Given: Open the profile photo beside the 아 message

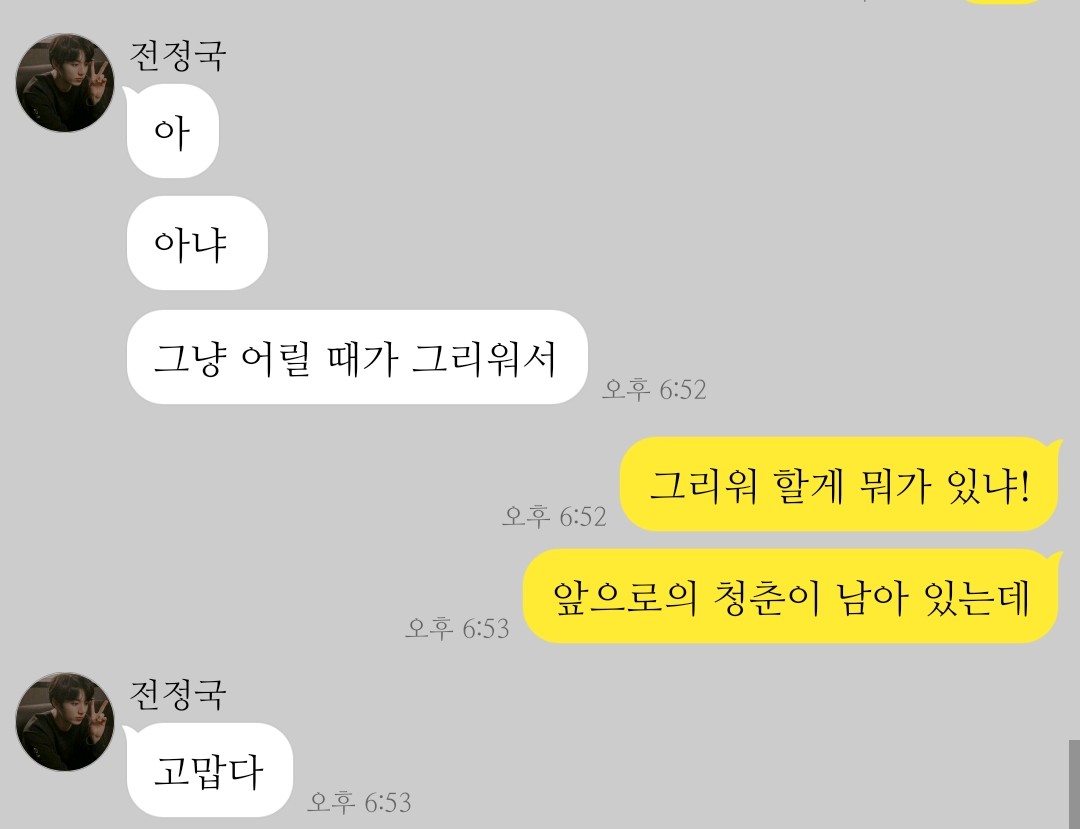Looking at the screenshot, I should coord(65,82).
